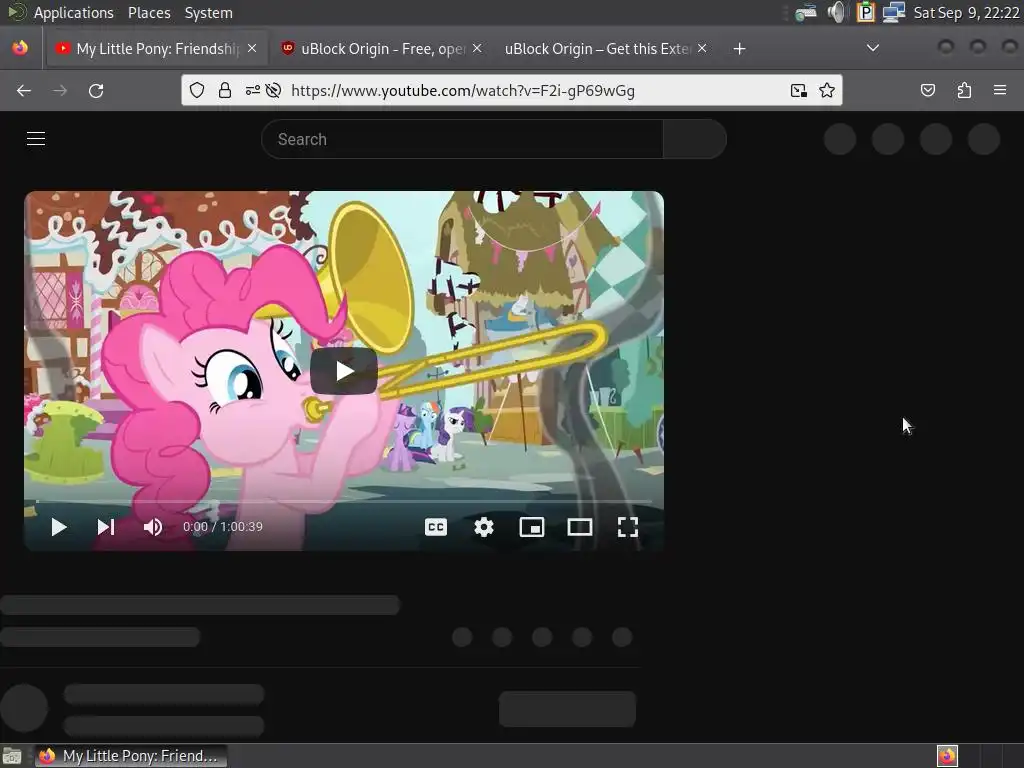Switch to theater mode

(x=580, y=527)
